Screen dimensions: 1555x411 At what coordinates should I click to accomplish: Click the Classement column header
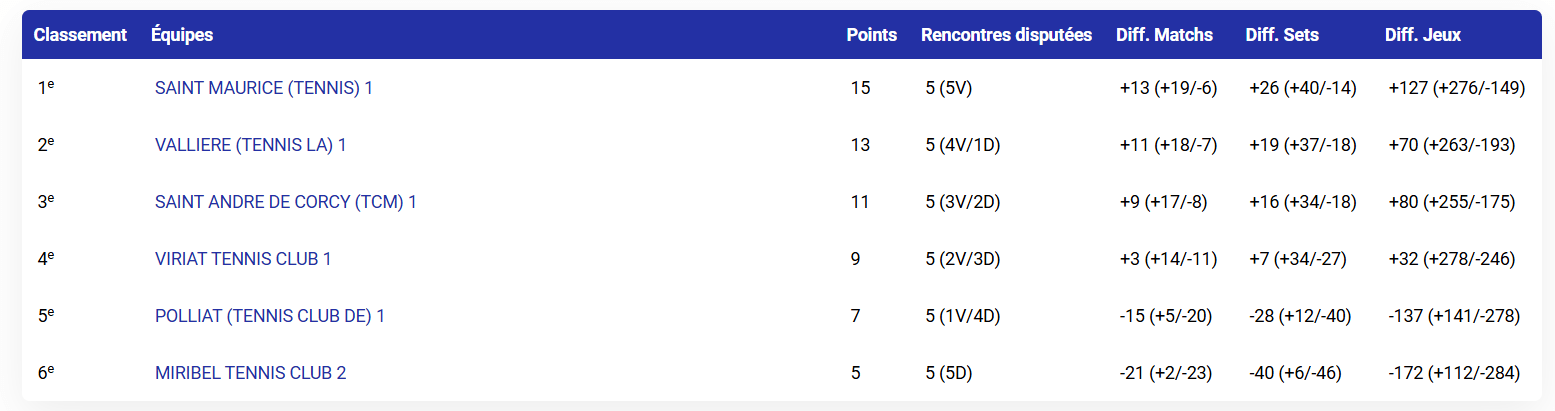pyautogui.click(x=80, y=35)
